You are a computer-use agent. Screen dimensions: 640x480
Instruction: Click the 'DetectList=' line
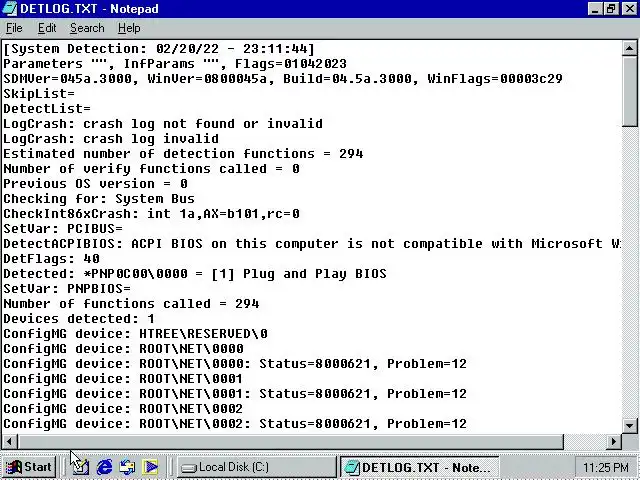pos(47,109)
